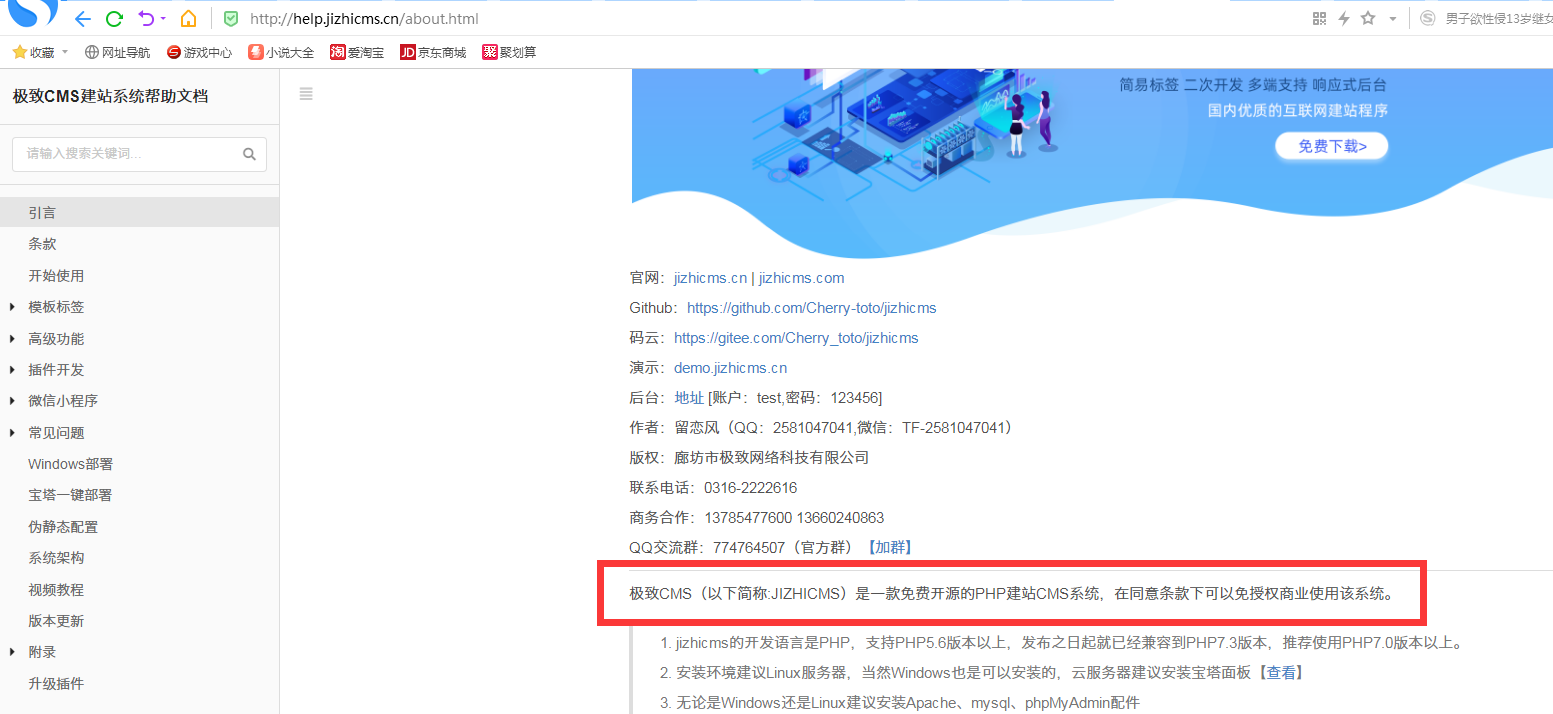Open 京东商城 from the favorites bar
This screenshot has width=1553, height=714.
coord(432,52)
